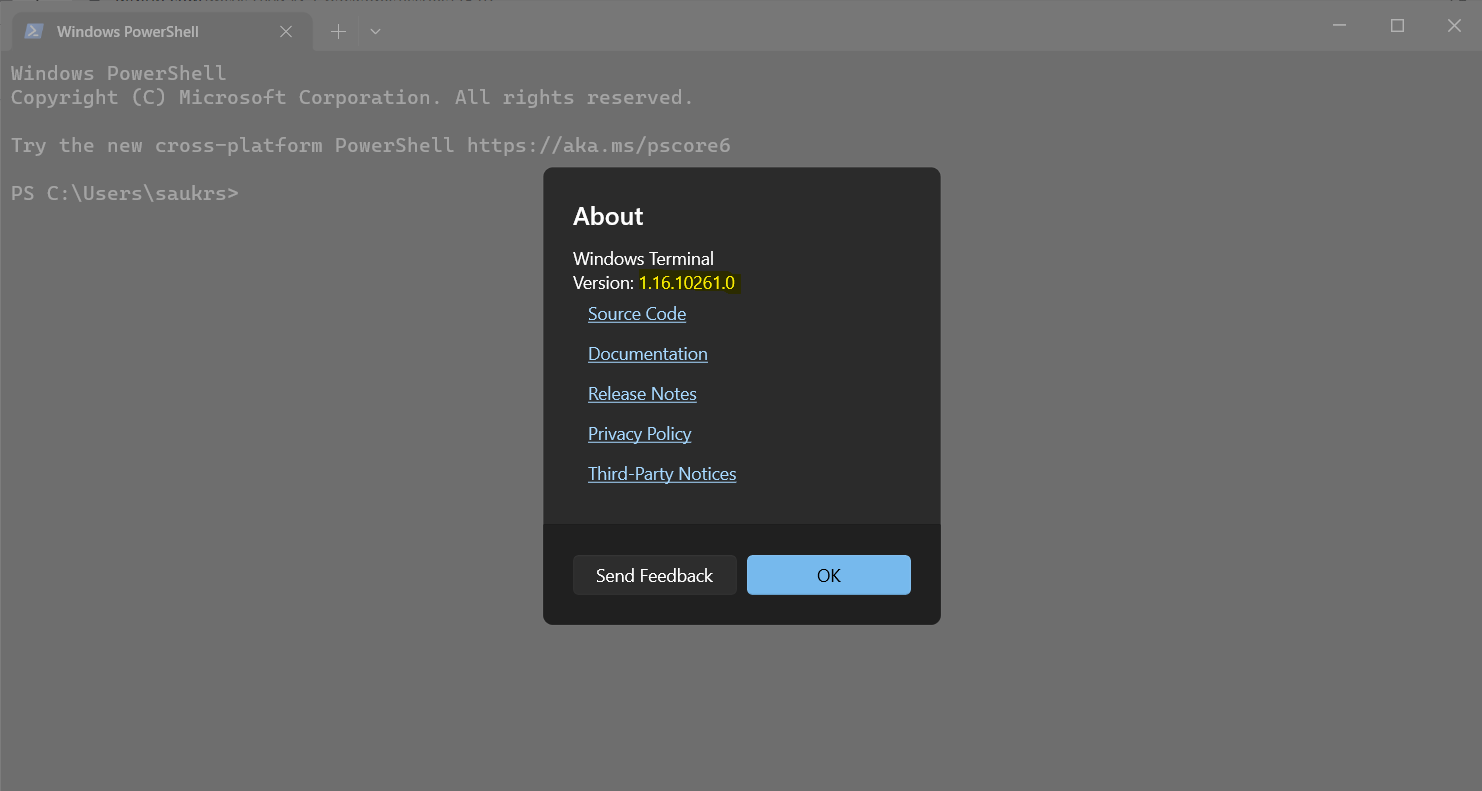The image size is (1482, 791).
Task: Click the X icon on the PowerShell tab
Action: [x=286, y=31]
